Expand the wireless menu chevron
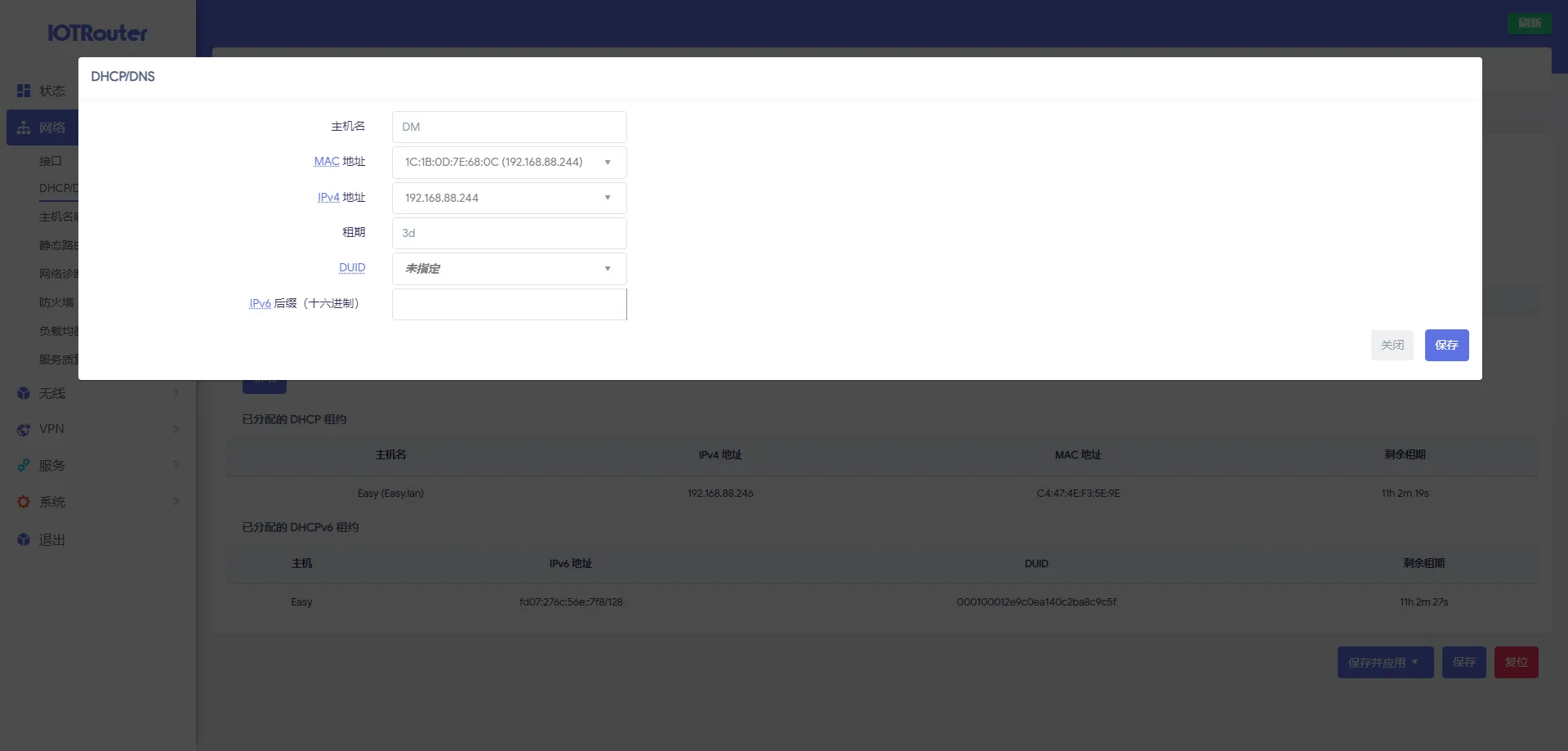Viewport: 1568px width, 751px height. 176,393
